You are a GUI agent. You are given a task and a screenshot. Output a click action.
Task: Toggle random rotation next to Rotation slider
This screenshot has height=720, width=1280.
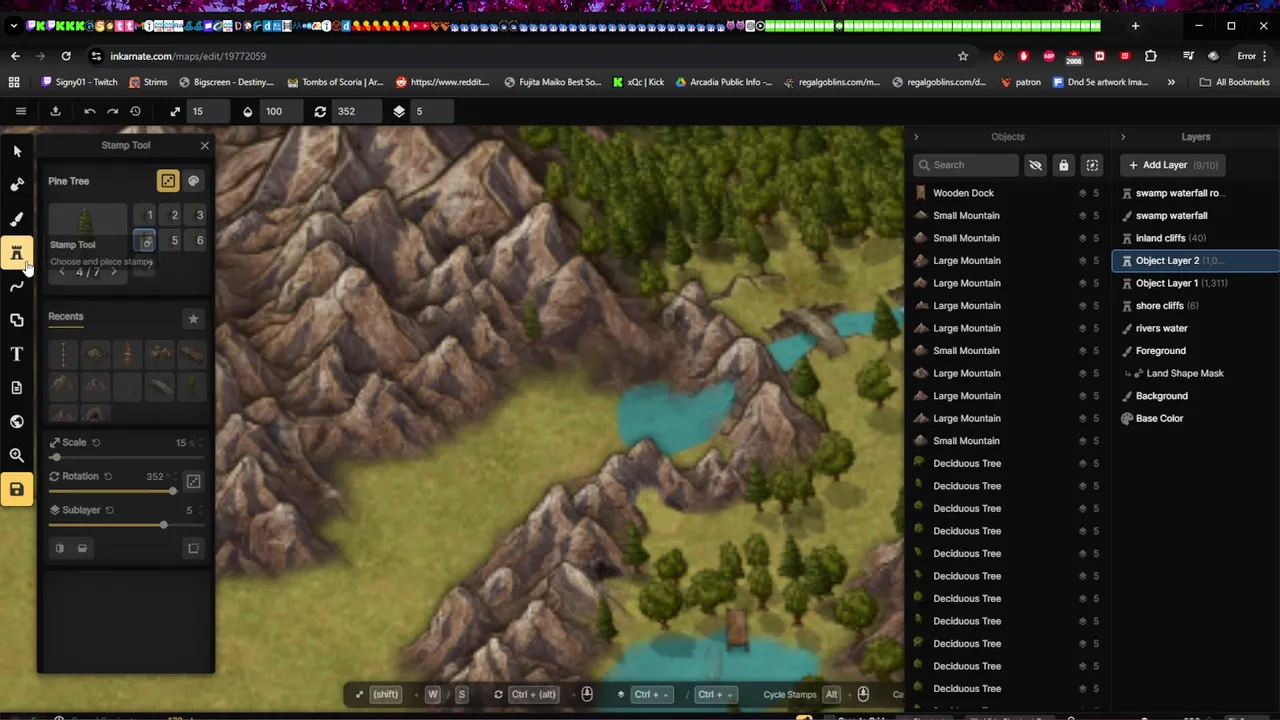click(193, 481)
